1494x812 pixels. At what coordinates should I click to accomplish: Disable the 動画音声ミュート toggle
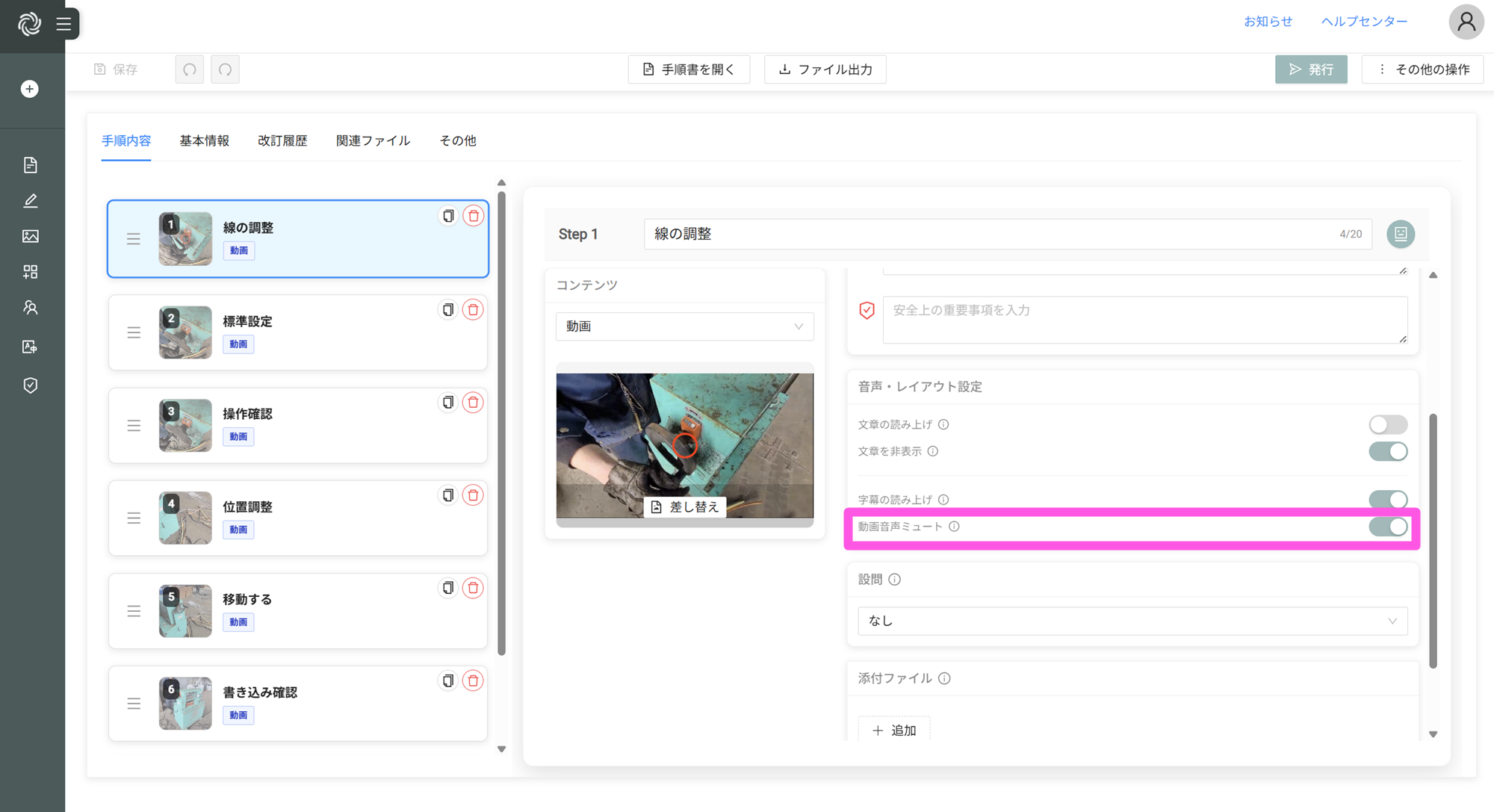tap(1387, 527)
